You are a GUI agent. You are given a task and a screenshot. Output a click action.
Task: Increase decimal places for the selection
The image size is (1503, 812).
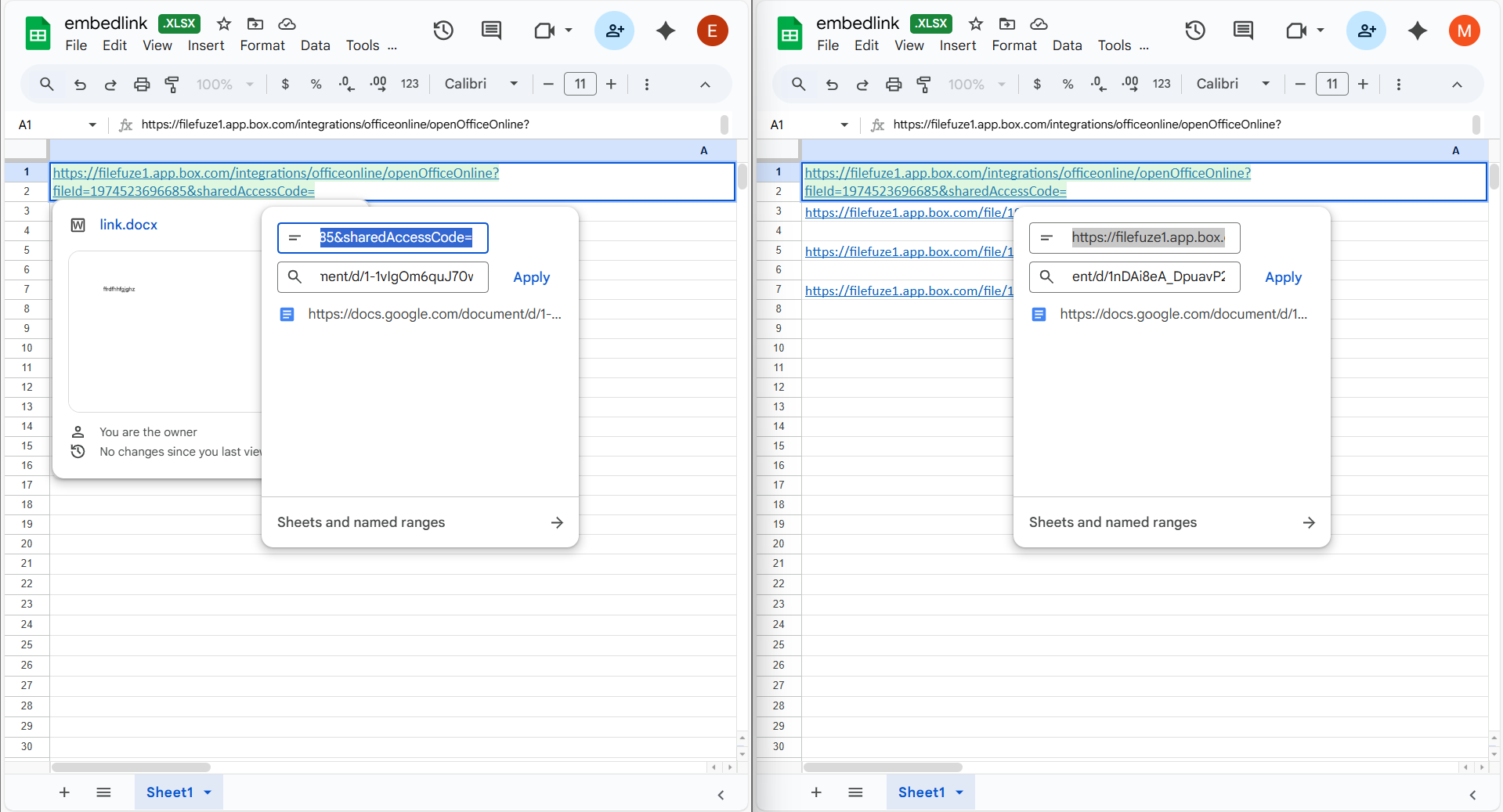tap(378, 84)
